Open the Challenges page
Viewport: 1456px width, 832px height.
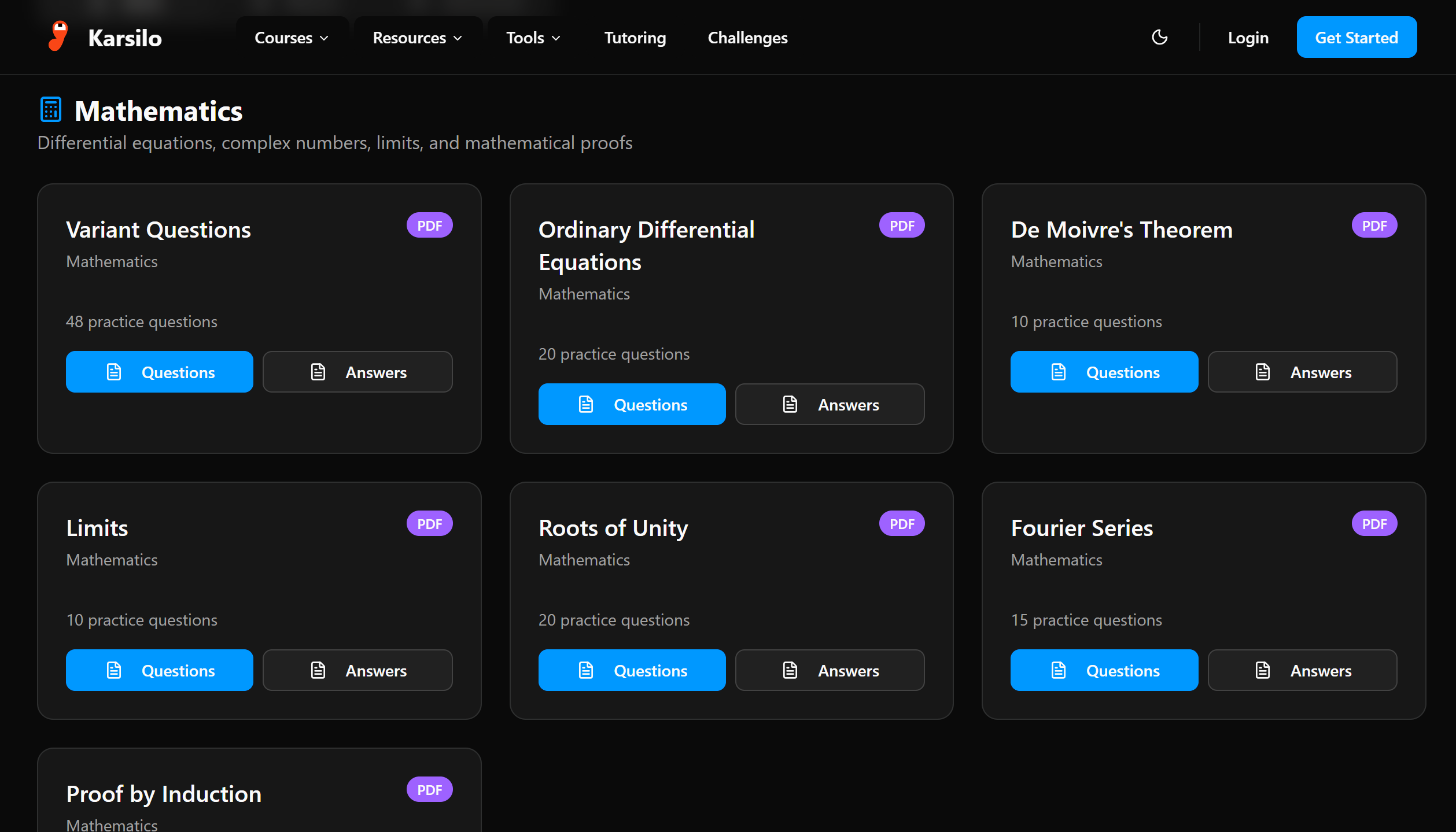(747, 38)
